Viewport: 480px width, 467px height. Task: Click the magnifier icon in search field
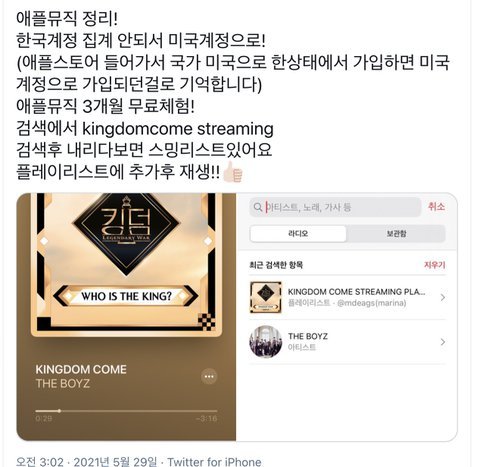coord(257,207)
